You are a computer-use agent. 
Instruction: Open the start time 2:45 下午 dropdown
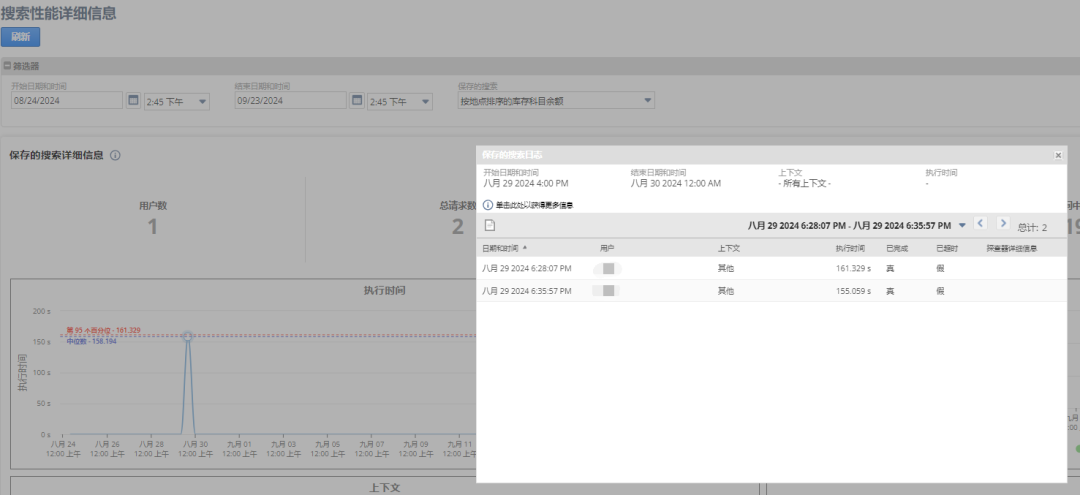[176, 102]
